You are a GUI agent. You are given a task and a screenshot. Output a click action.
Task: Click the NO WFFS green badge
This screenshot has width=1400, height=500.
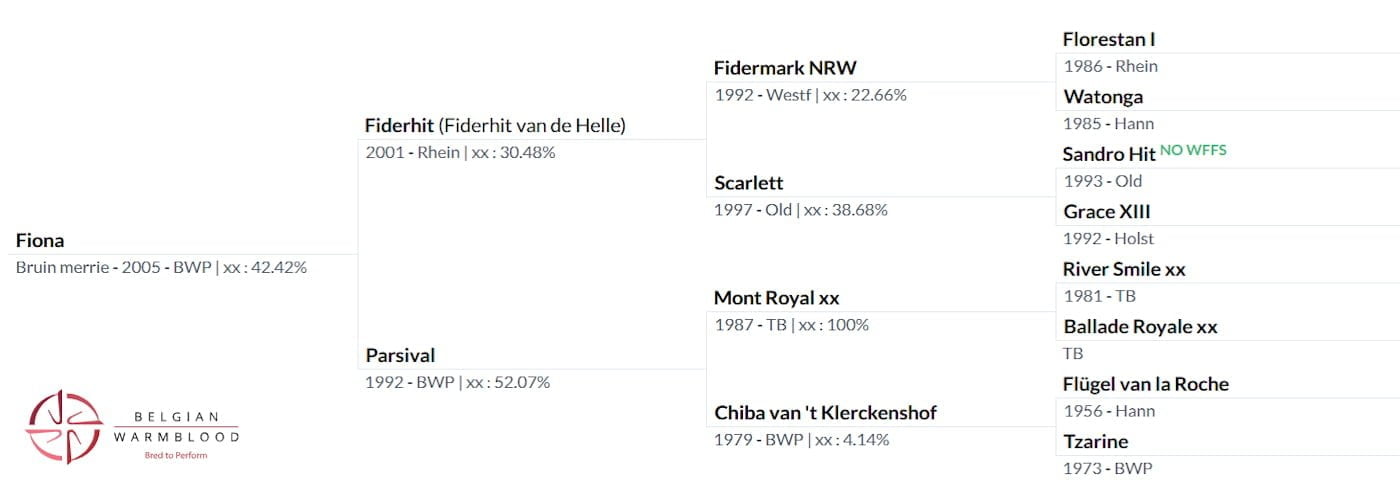[1193, 151]
